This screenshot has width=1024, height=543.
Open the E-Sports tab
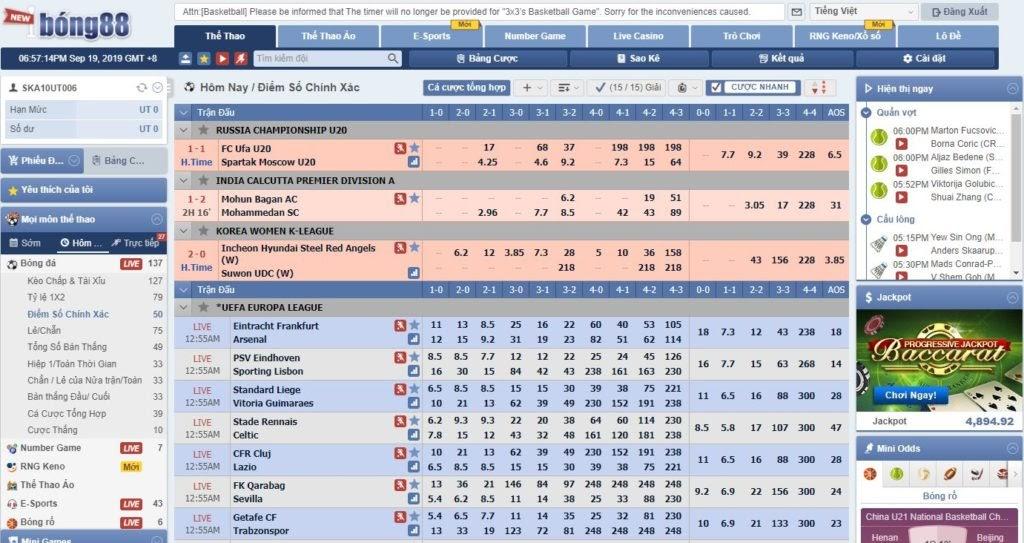click(432, 36)
